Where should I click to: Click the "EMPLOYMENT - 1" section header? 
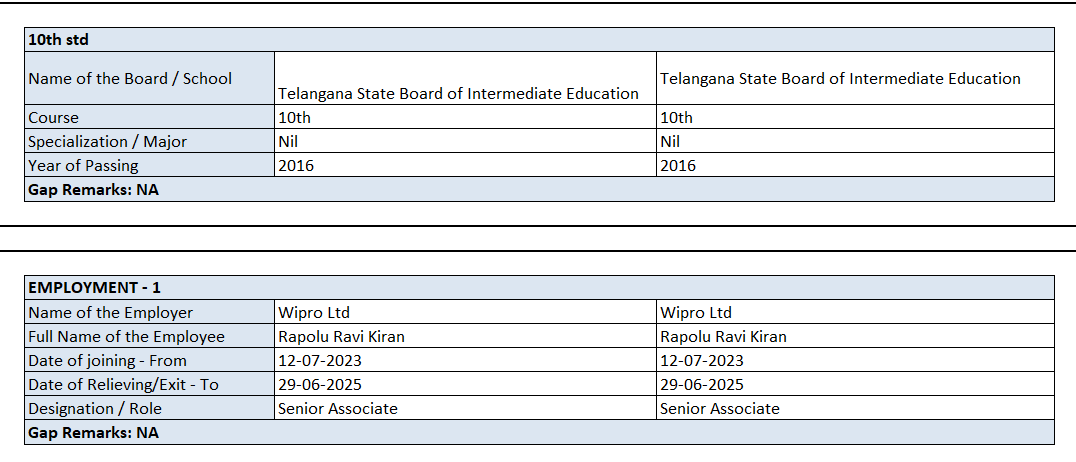click(x=94, y=288)
